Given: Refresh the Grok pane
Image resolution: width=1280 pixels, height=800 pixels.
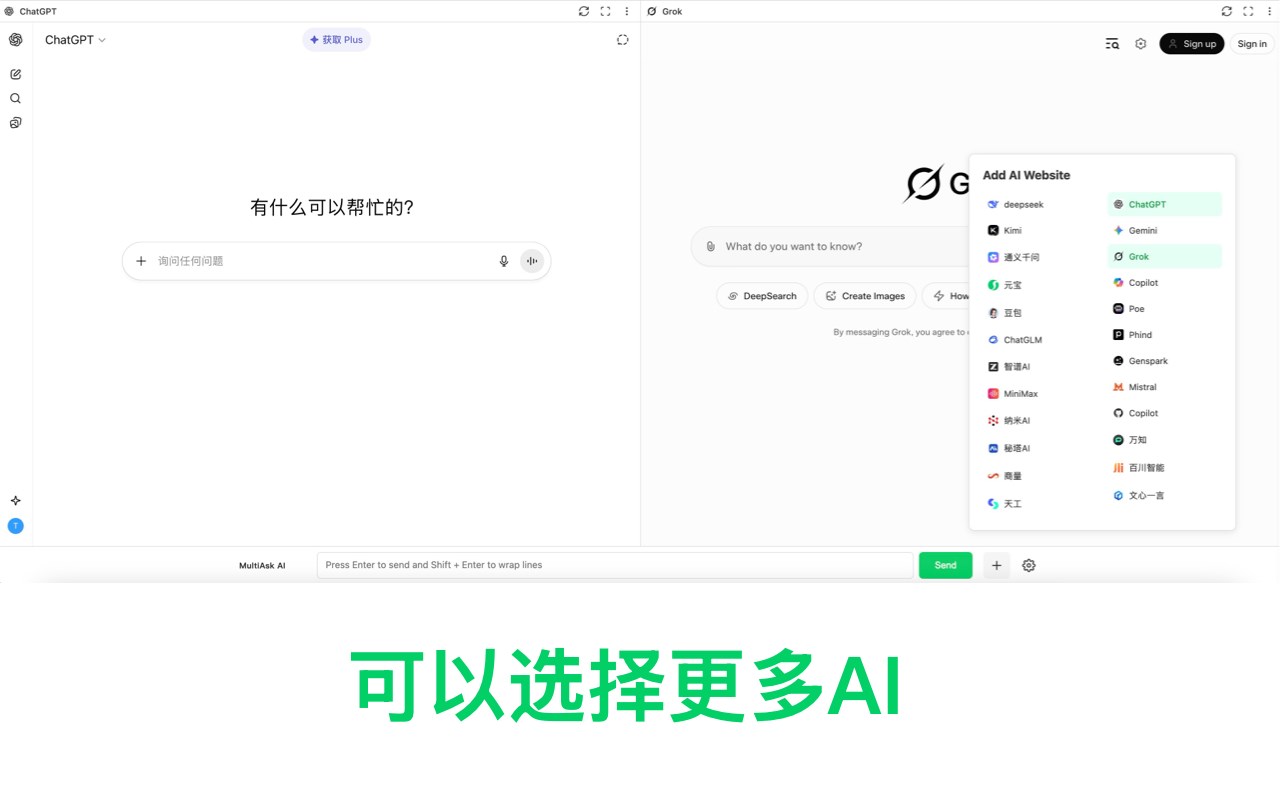Looking at the screenshot, I should pyautogui.click(x=1227, y=11).
